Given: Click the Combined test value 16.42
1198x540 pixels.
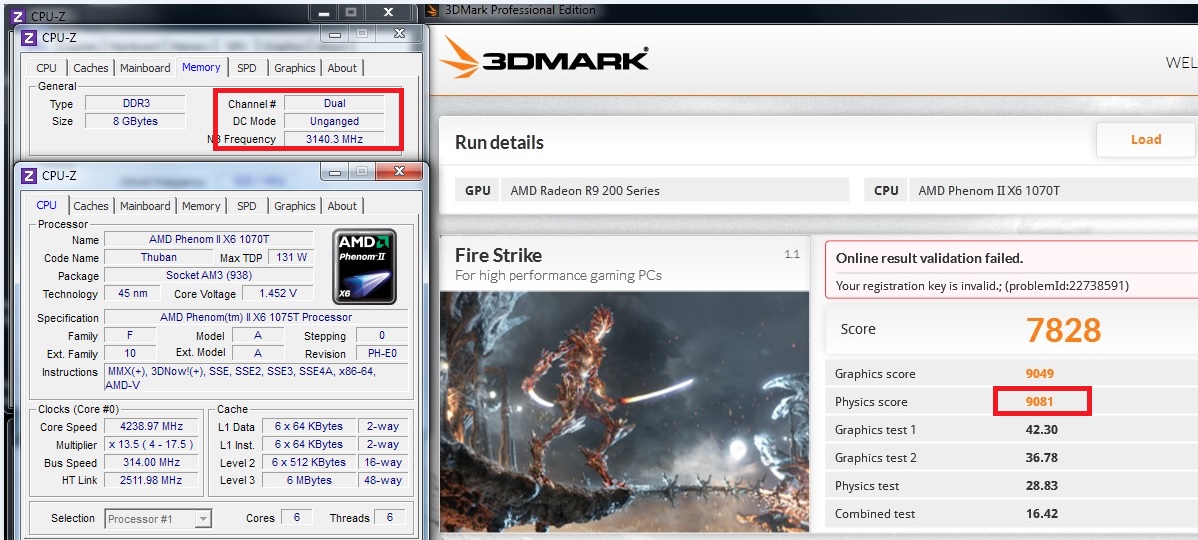Looking at the screenshot, I should pyautogui.click(x=1041, y=514).
